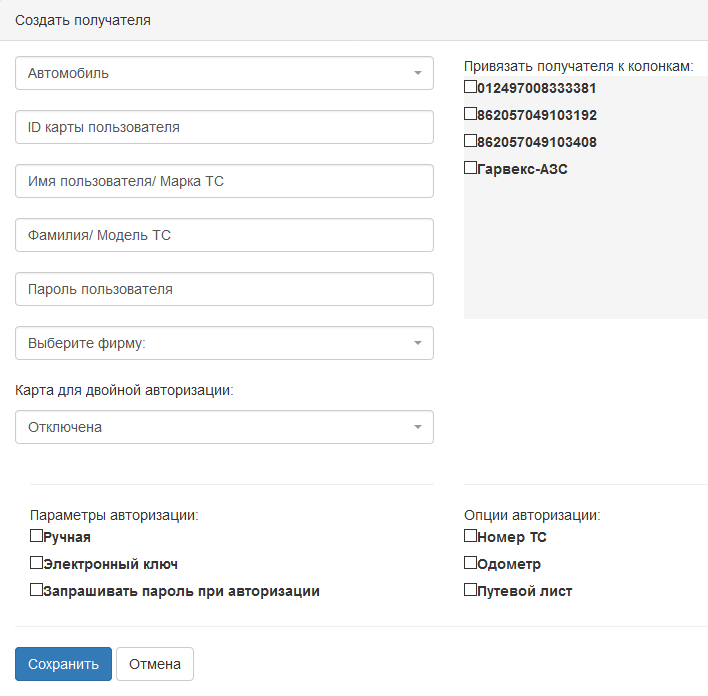The width and height of the screenshot is (708, 696).
Task: Check the Гарвекс-АЗС checkbox
Action: [x=471, y=168]
